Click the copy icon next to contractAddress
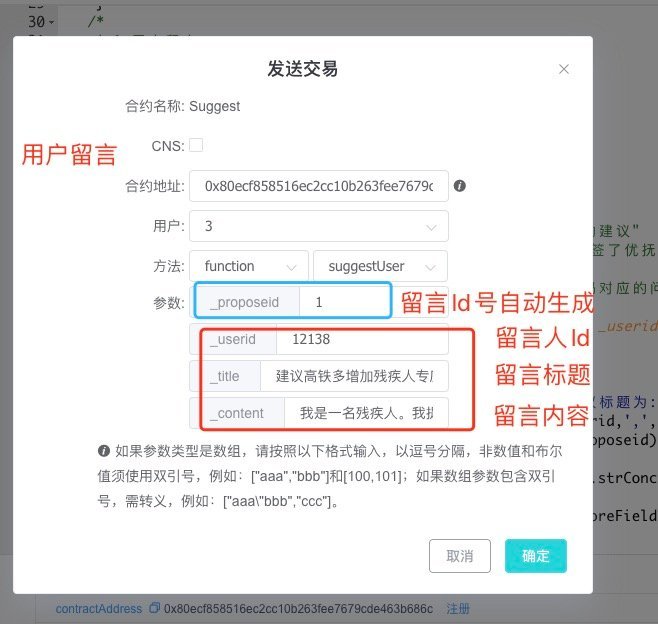 pyautogui.click(x=154, y=608)
